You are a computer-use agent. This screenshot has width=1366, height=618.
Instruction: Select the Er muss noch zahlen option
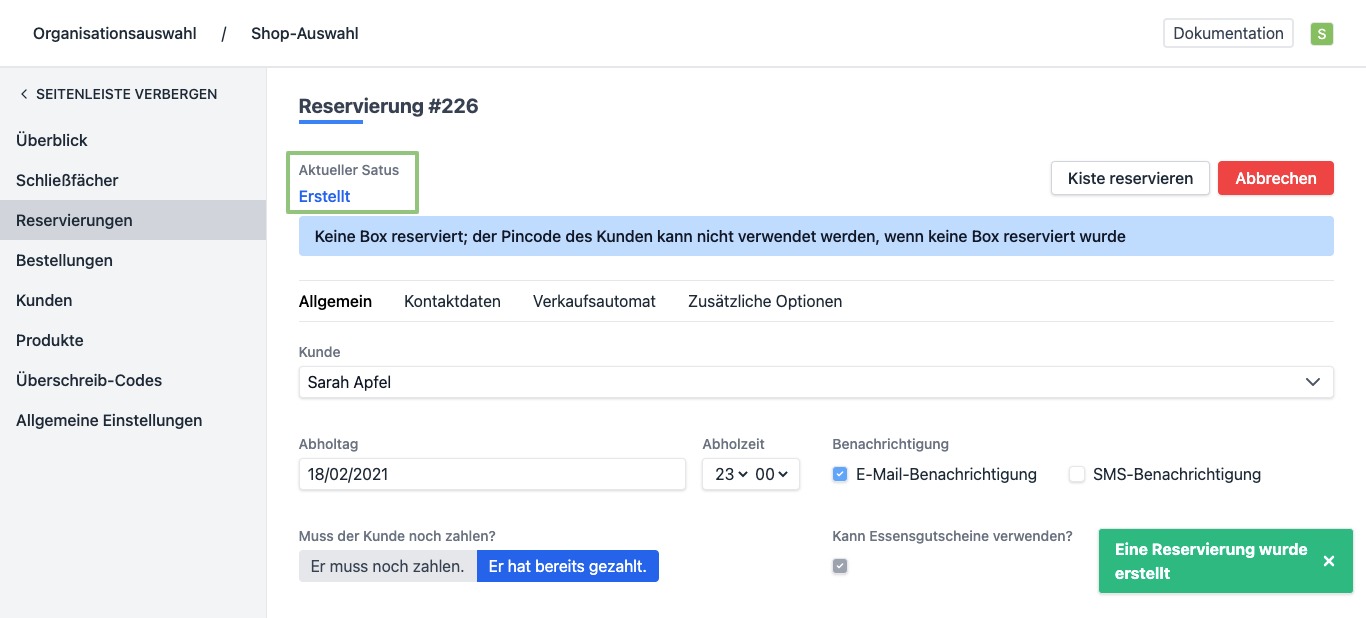(x=387, y=566)
